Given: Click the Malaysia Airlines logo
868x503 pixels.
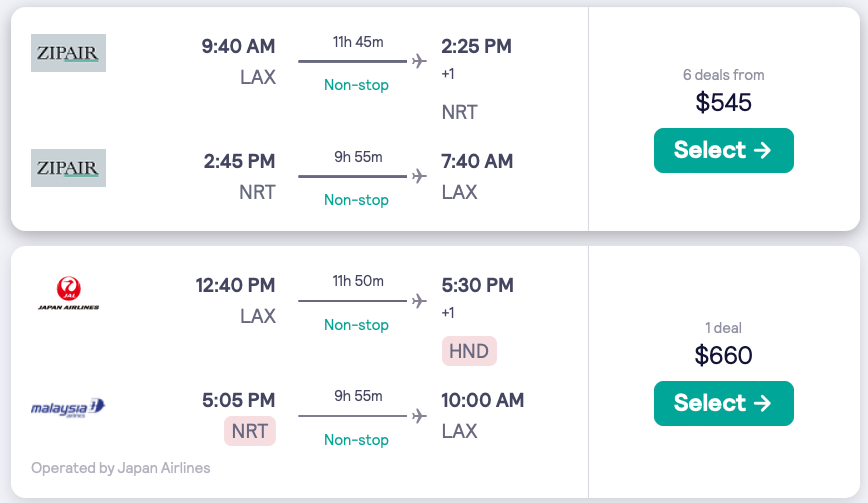Looking at the screenshot, I should 68,407.
